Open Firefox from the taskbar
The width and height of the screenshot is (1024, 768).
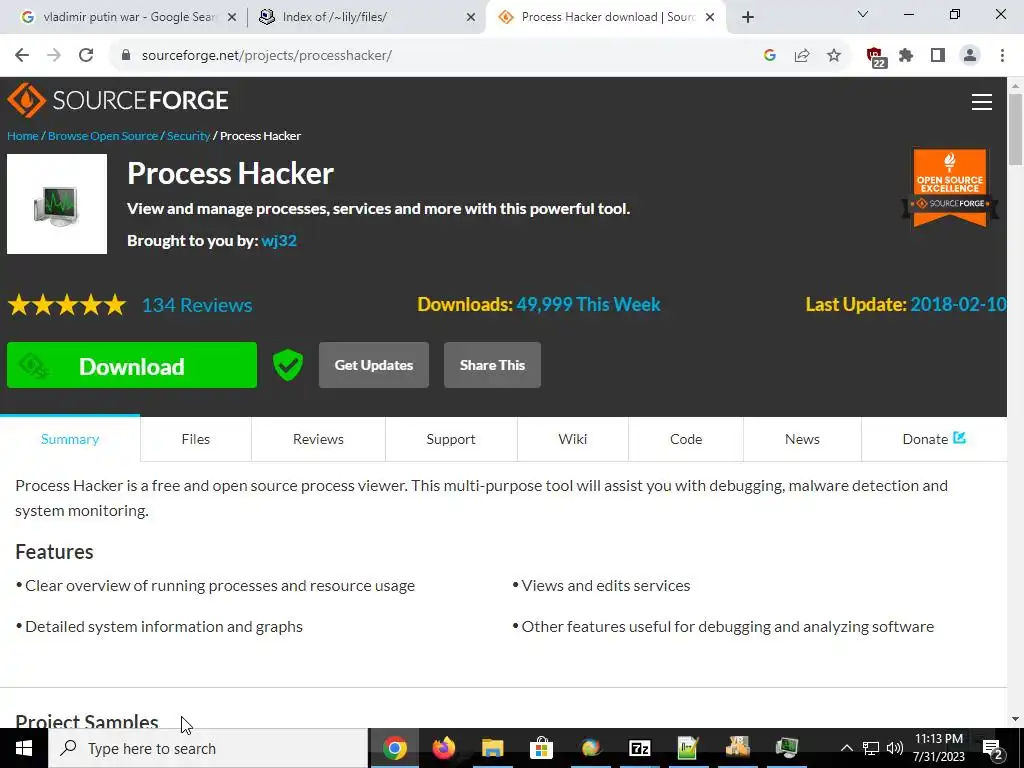click(x=444, y=748)
